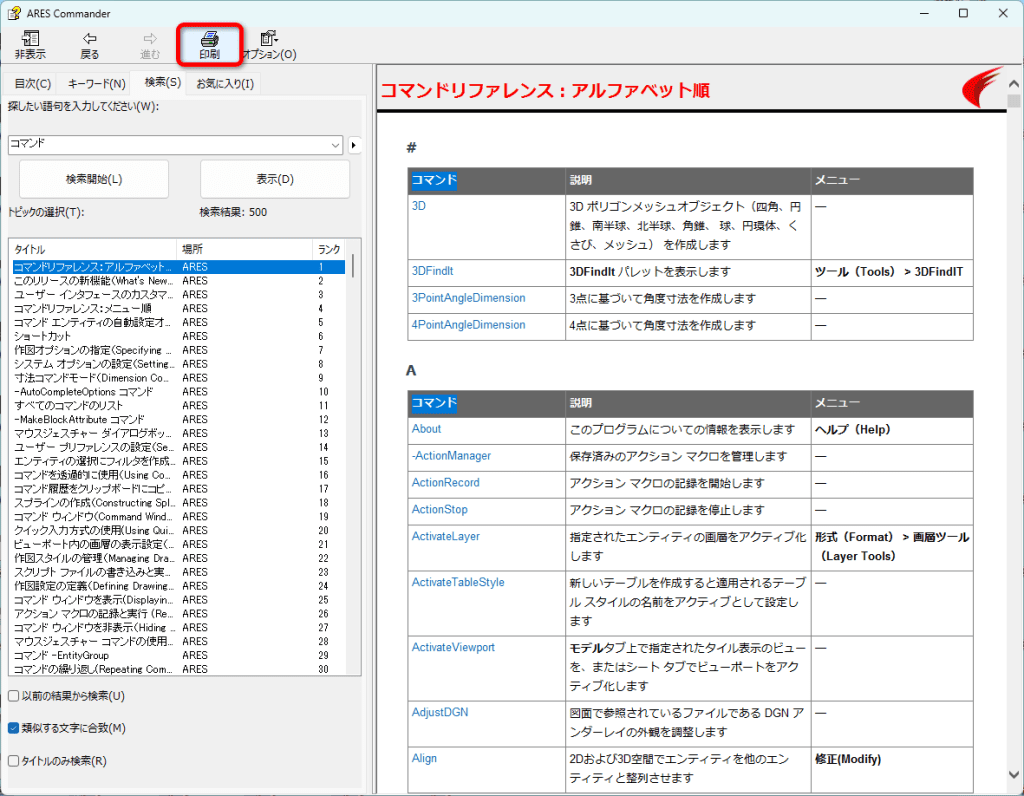Image resolution: width=1024 pixels, height=796 pixels.
Task: Select result コマンド ウィンドウ(Command Wind…
Action: point(178,517)
